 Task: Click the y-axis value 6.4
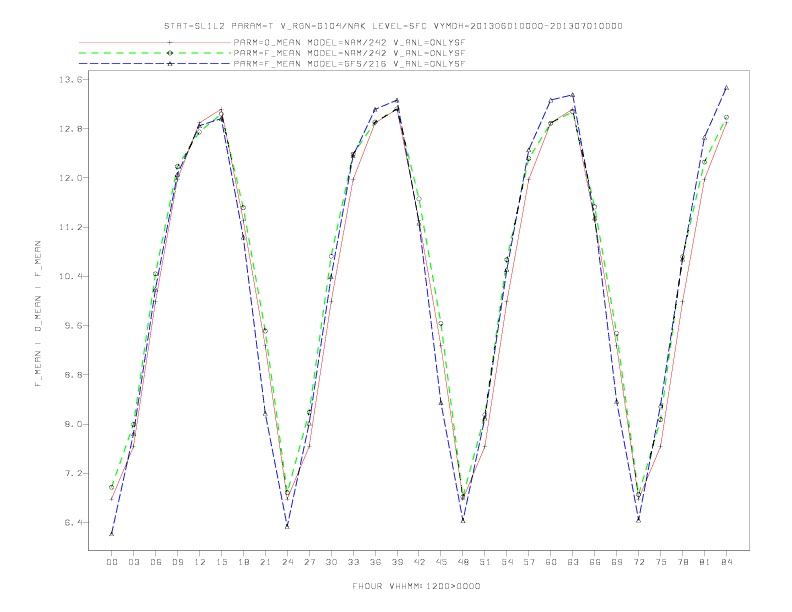coord(72,523)
